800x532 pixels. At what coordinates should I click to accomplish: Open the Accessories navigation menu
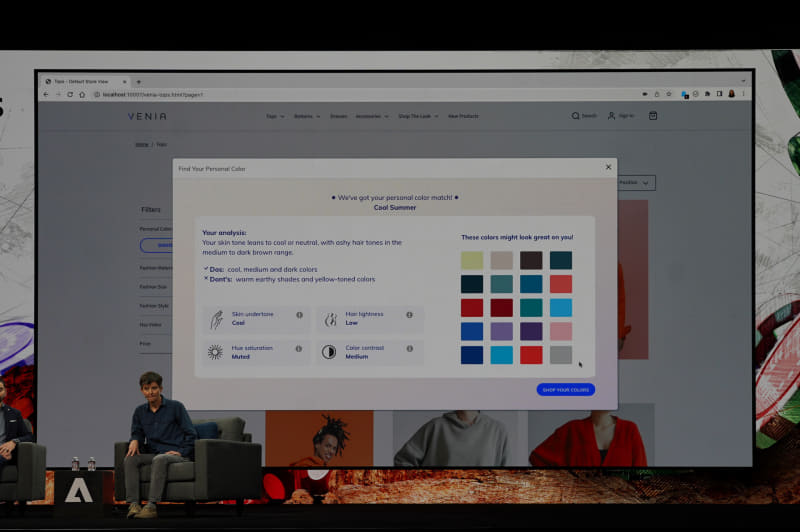tap(372, 116)
